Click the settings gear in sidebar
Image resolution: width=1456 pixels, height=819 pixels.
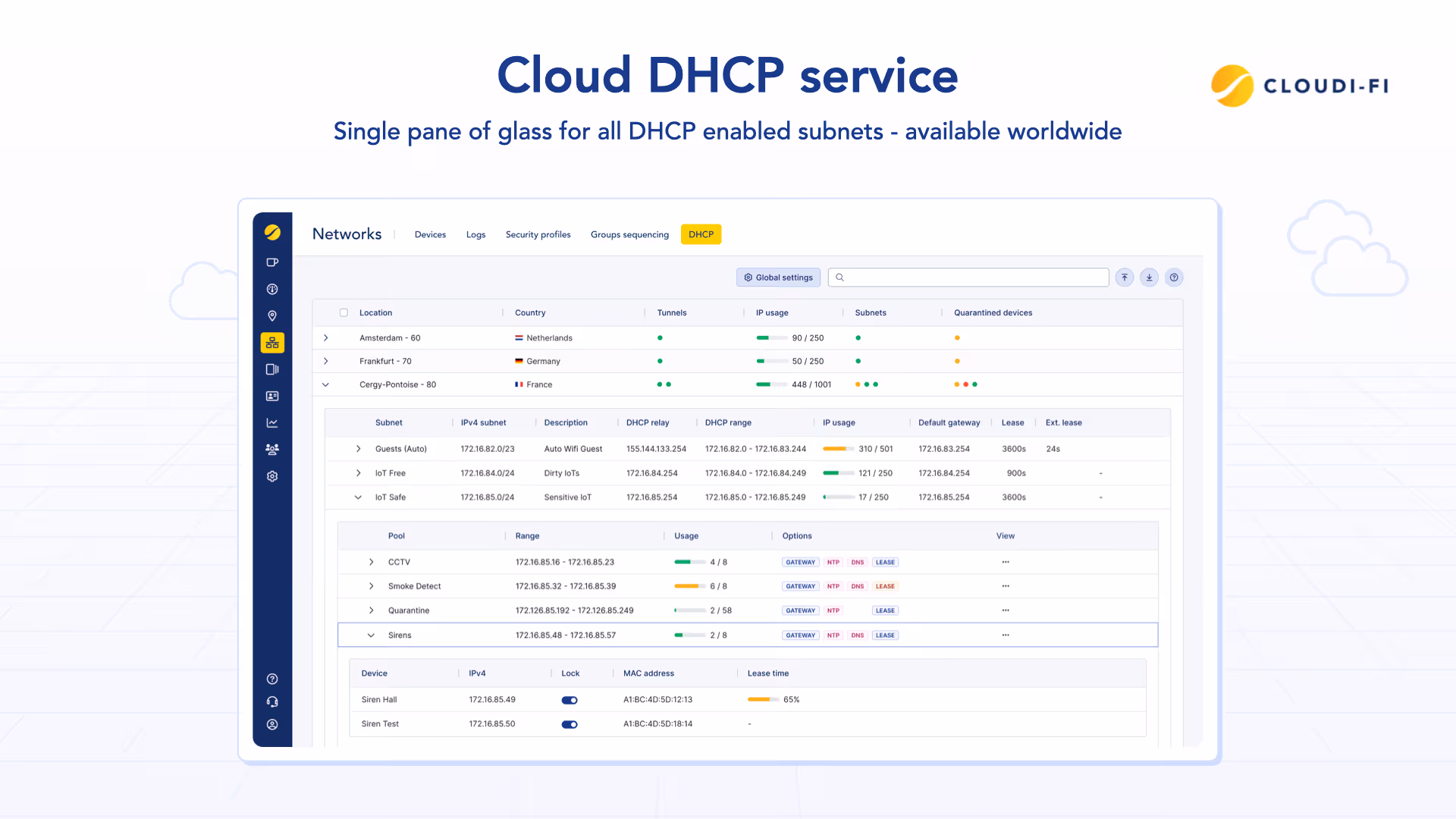point(272,476)
